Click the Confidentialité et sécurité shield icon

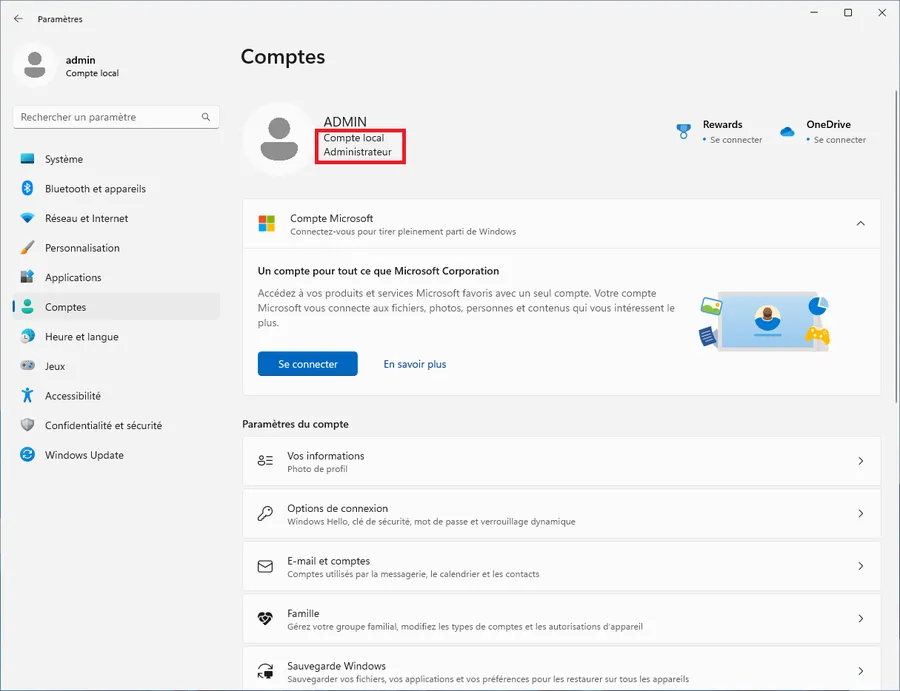coord(27,425)
